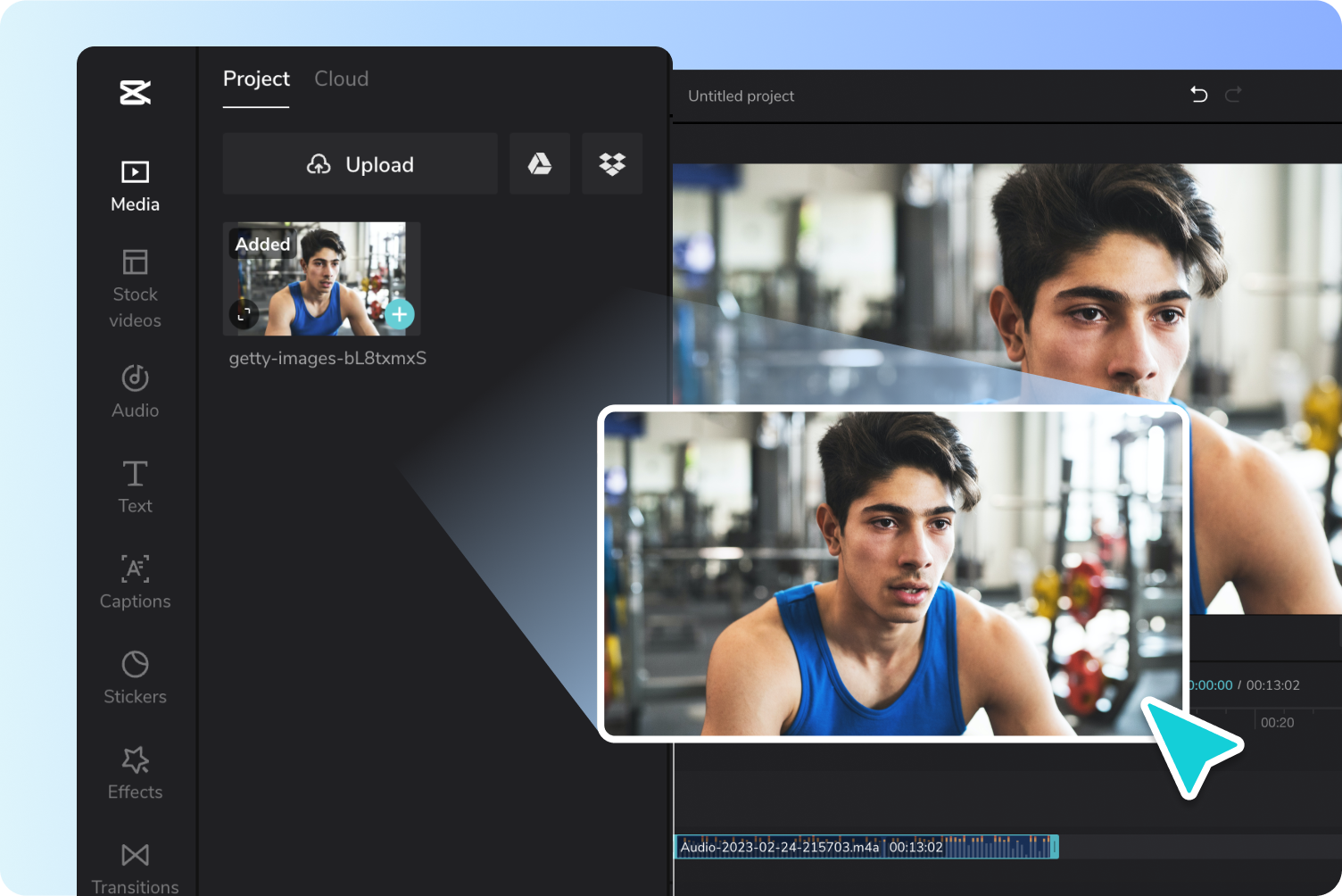Select the getty-images video thumbnail
The image size is (1342, 896).
[321, 278]
